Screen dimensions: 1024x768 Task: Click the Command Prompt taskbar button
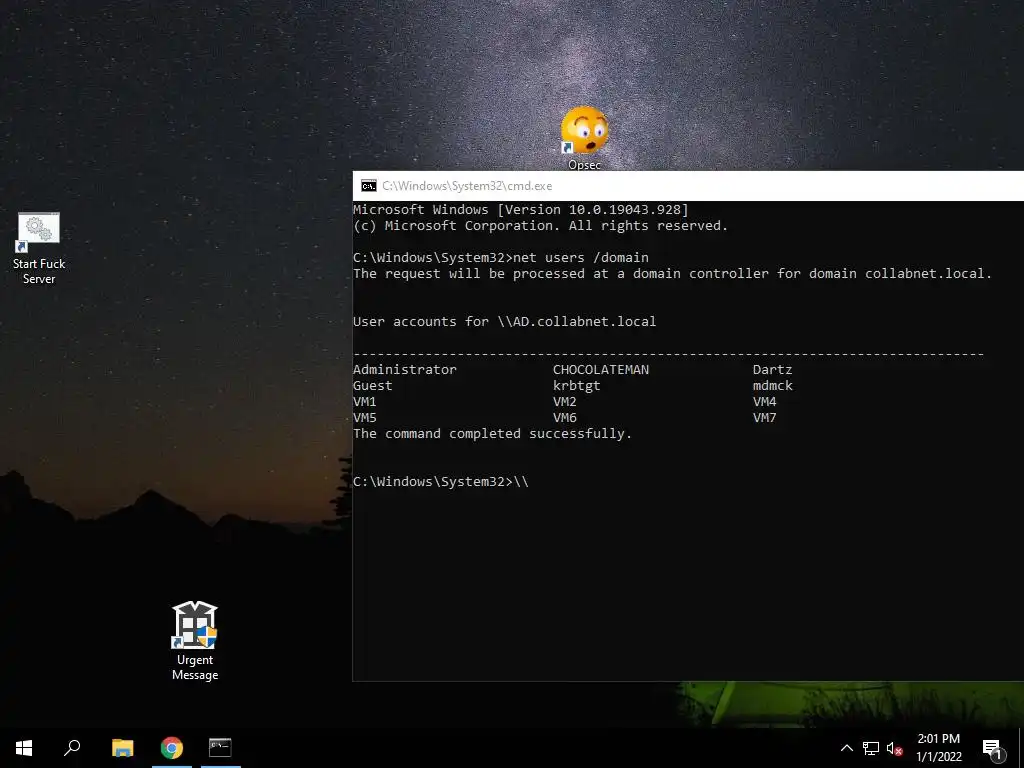coord(221,748)
